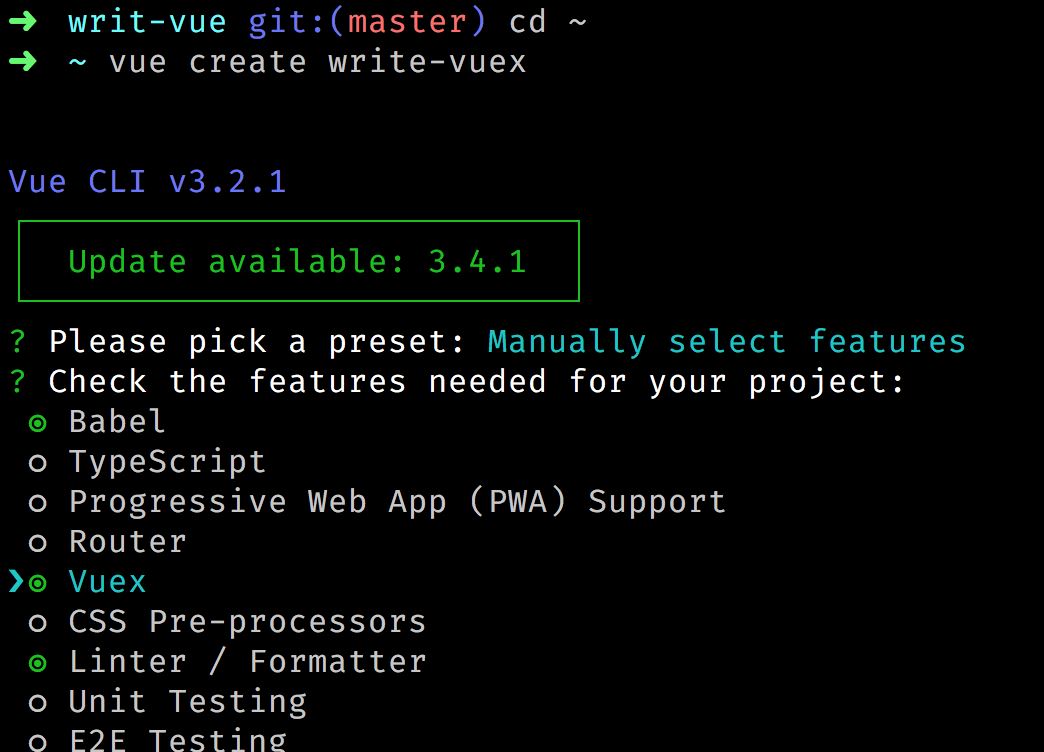
Task: Toggle the Babel feature checkbox
Action: 38,423
